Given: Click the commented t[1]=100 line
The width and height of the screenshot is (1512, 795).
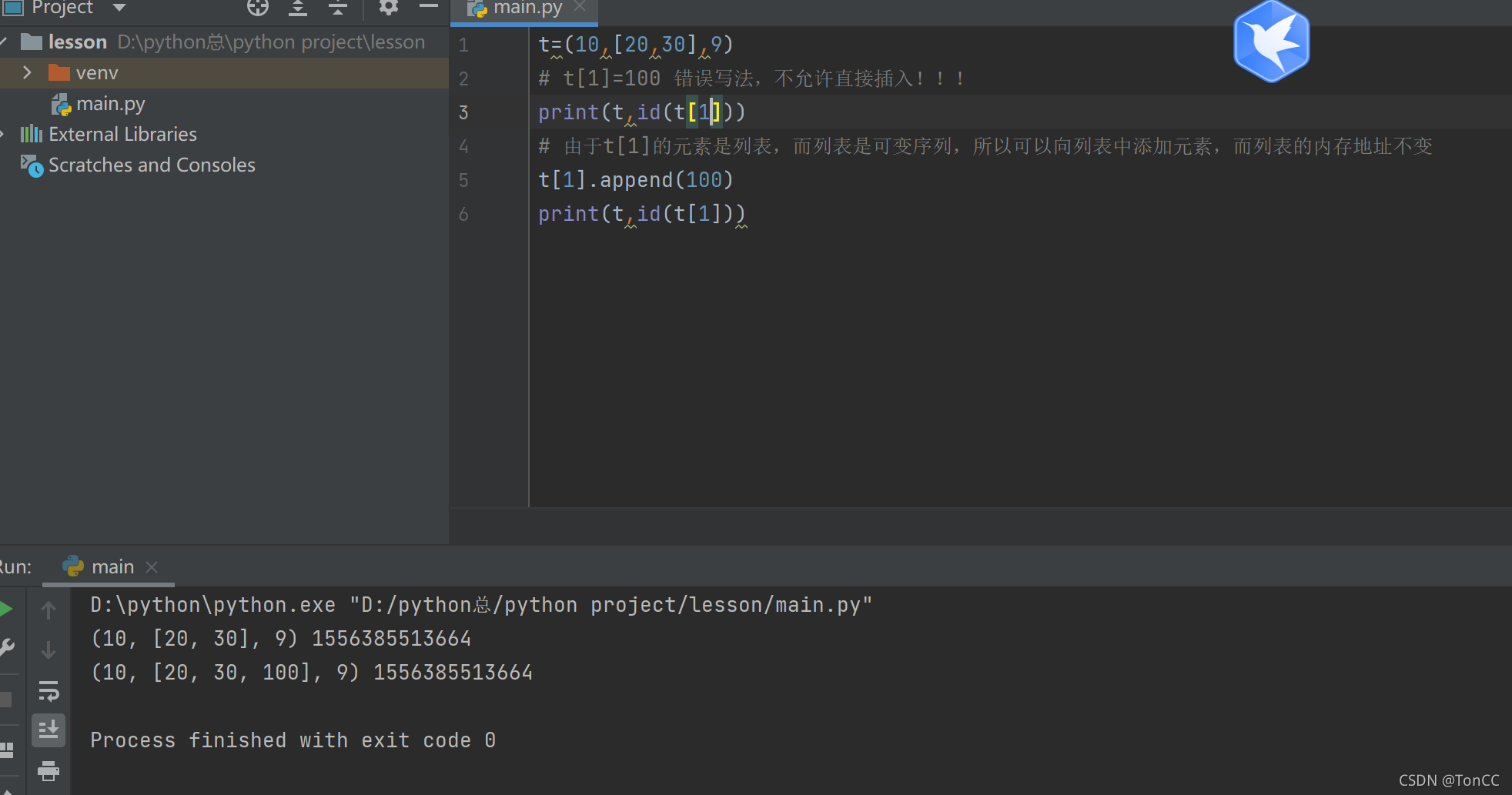Looking at the screenshot, I should pyautogui.click(x=751, y=78).
